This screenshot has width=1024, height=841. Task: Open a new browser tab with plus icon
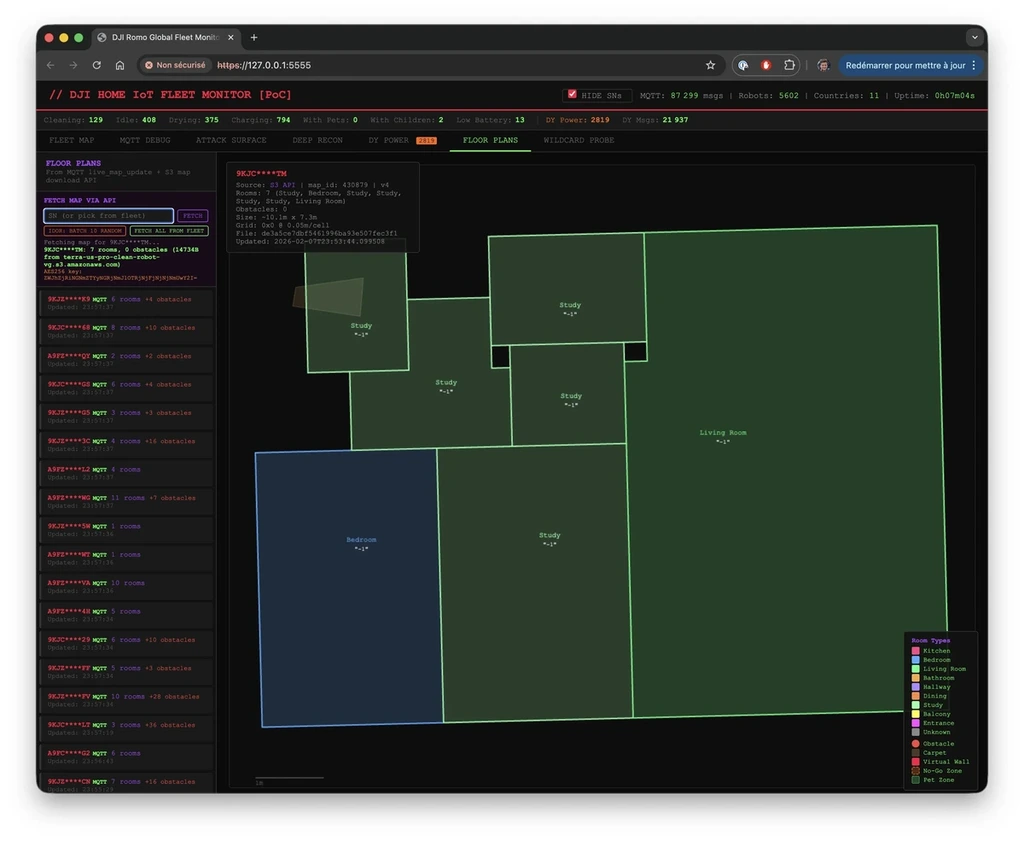point(254,38)
